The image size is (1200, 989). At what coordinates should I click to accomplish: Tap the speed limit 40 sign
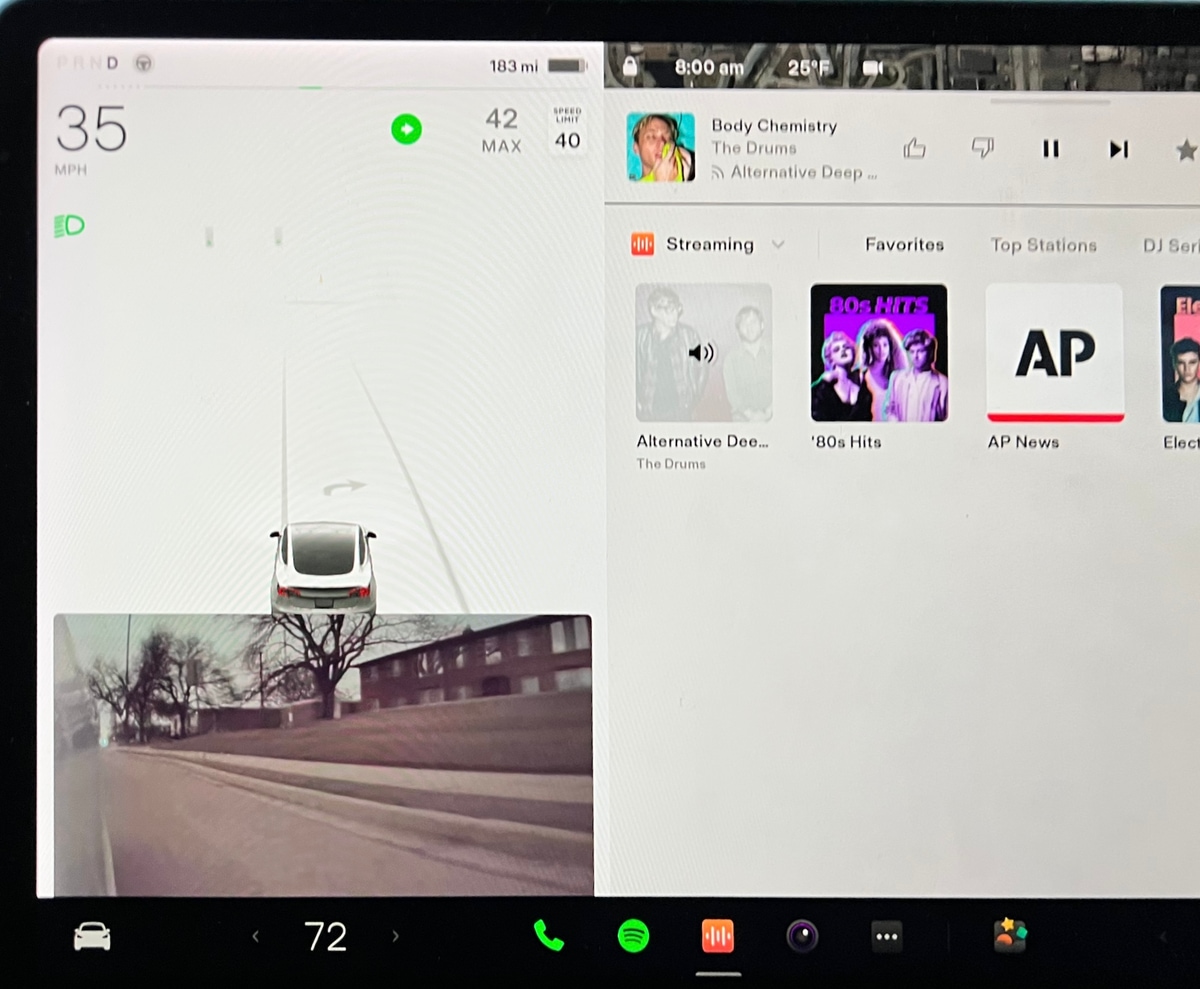pos(567,130)
